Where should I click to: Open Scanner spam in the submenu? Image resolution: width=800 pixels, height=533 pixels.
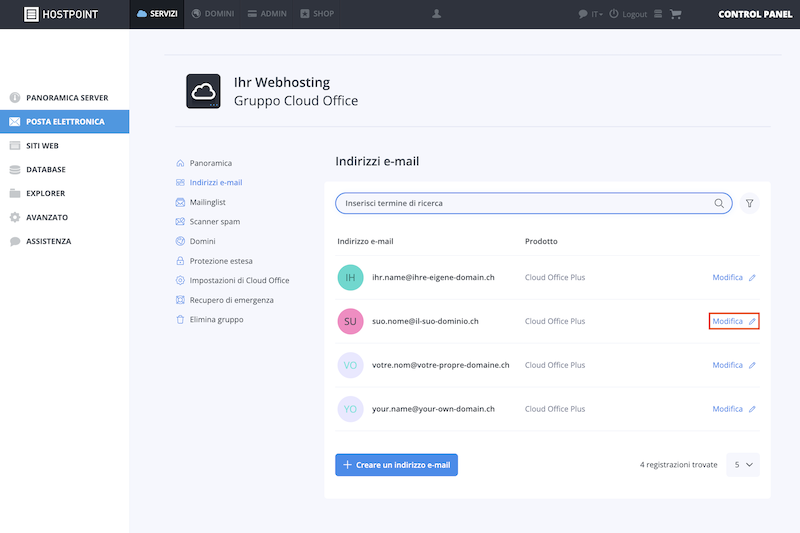pos(208,222)
